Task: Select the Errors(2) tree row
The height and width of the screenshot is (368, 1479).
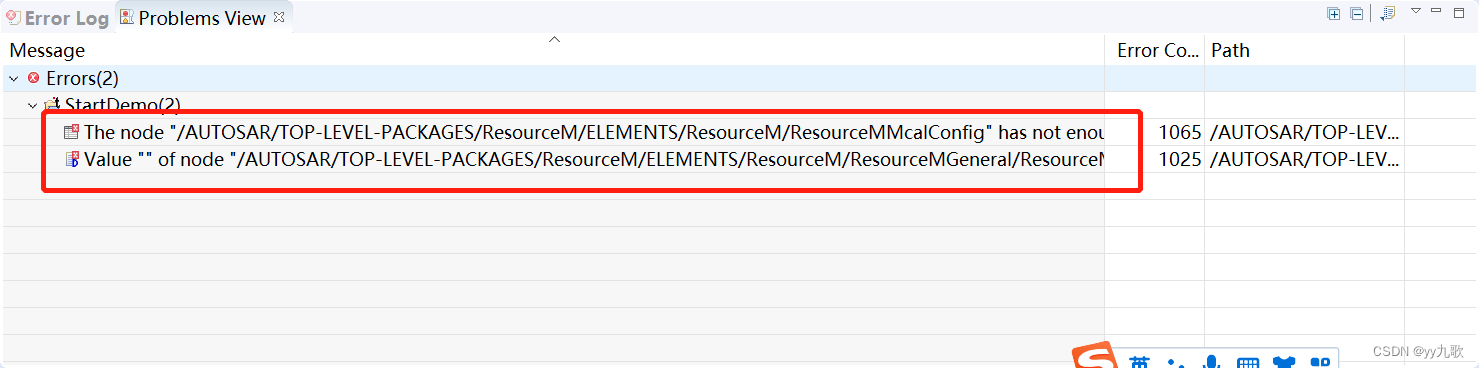Action: pos(739,78)
